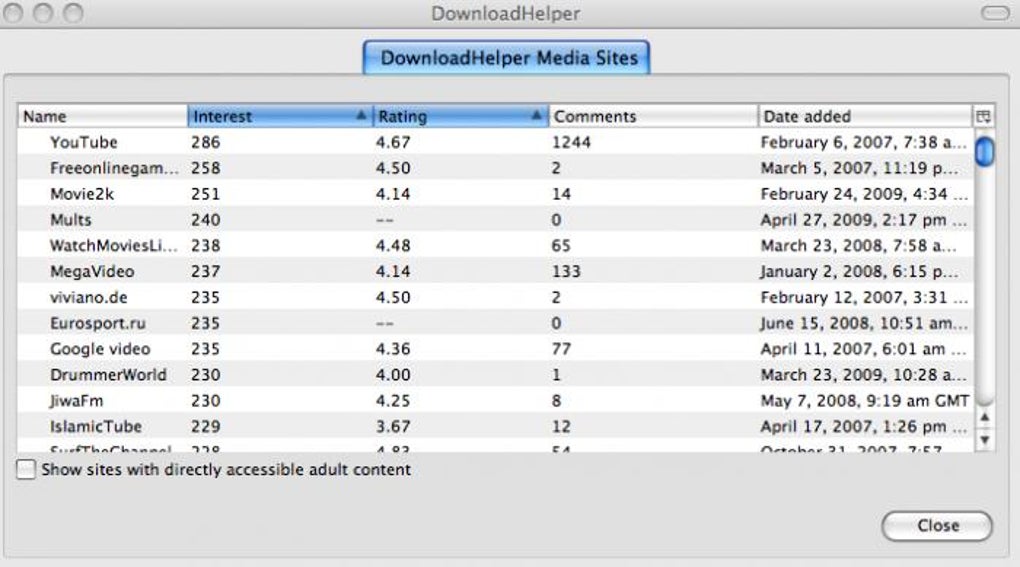Grab the vertical scrollbar thumb
This screenshot has width=1020, height=567.
click(984, 151)
